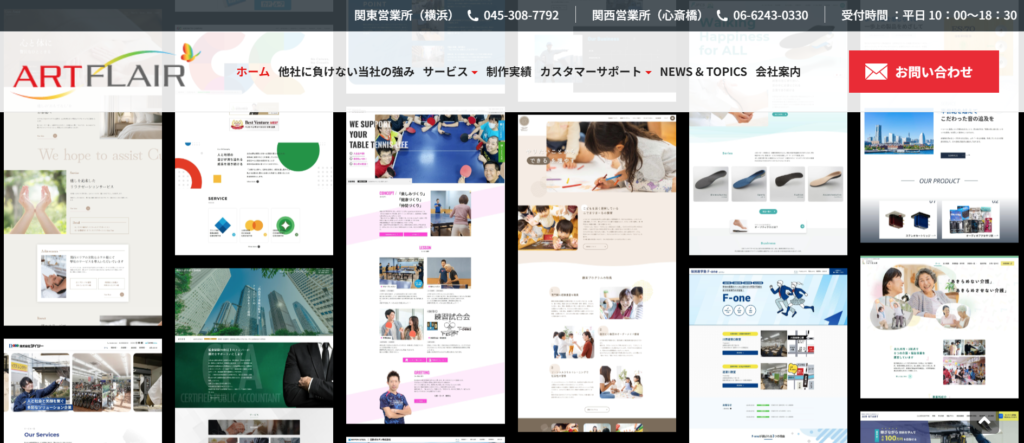Open the insole products website thumbnail
Image resolution: width=1024 pixels, height=443 pixels.
pos(768,183)
